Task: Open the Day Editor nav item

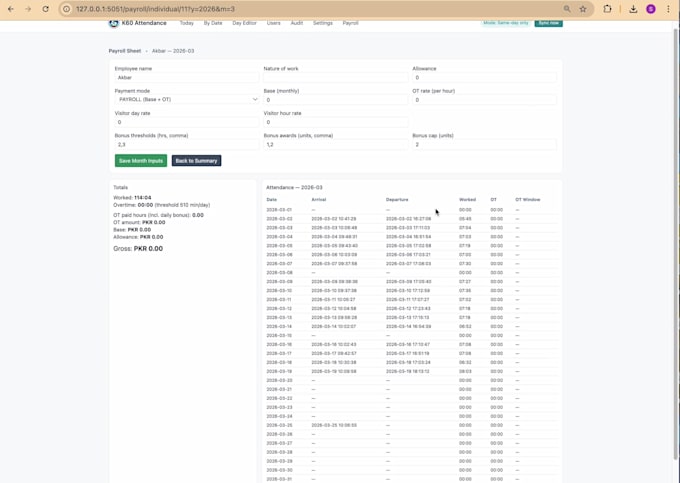Action: (244, 23)
